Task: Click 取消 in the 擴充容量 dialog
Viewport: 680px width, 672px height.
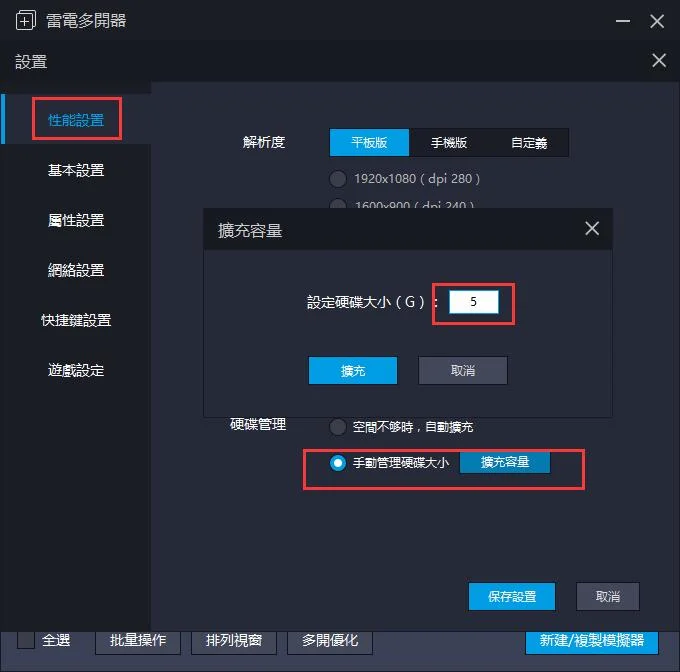Action: (463, 370)
